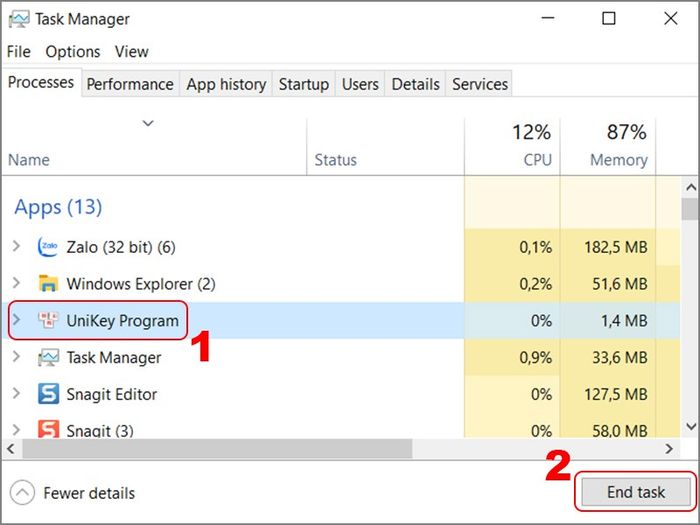Click the Task Manager process icon
The width and height of the screenshot is (700, 525).
pos(48,357)
